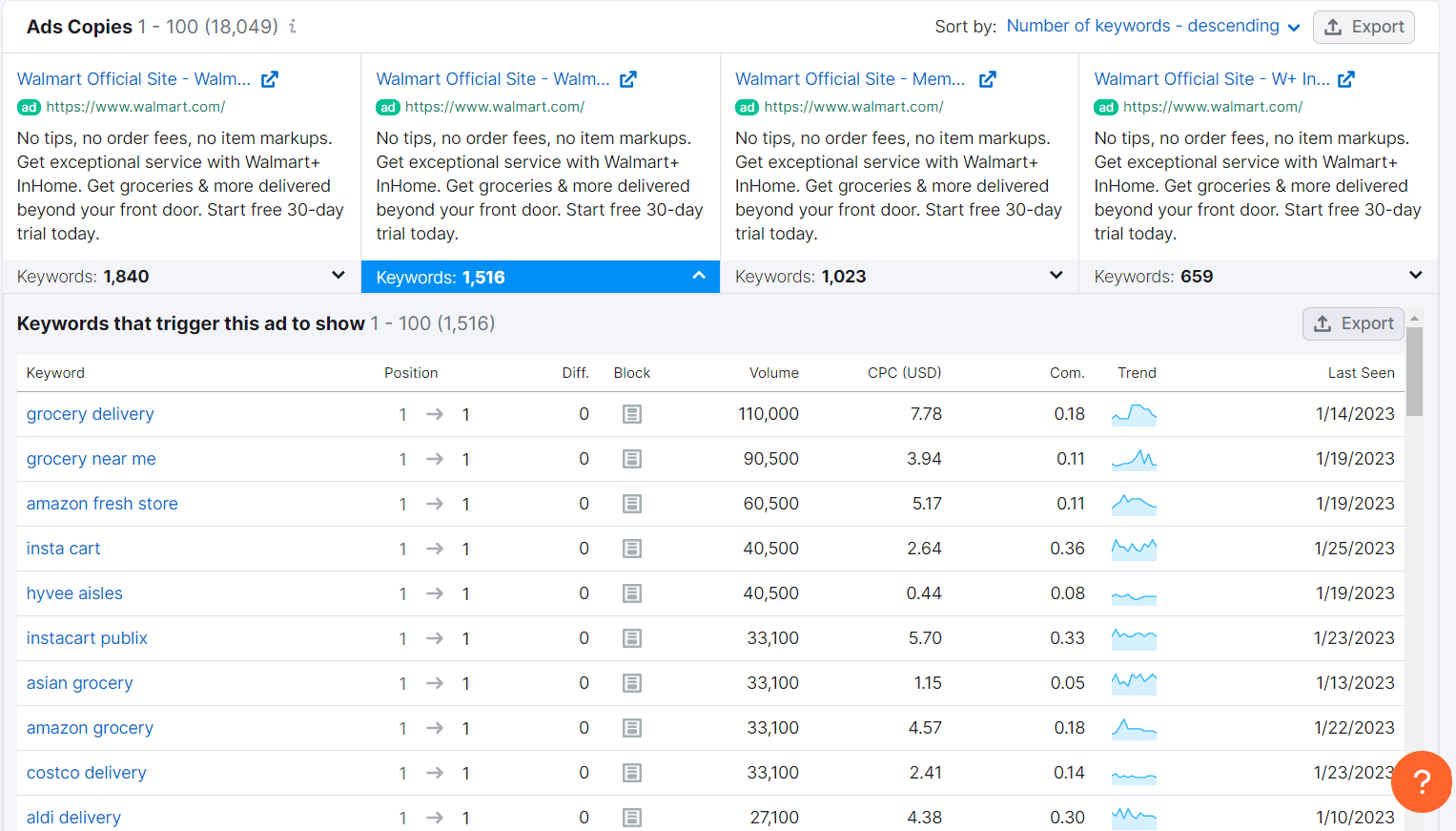The height and width of the screenshot is (831, 1456).
Task: View SERP block icon for grocery near me
Action: 632,459
